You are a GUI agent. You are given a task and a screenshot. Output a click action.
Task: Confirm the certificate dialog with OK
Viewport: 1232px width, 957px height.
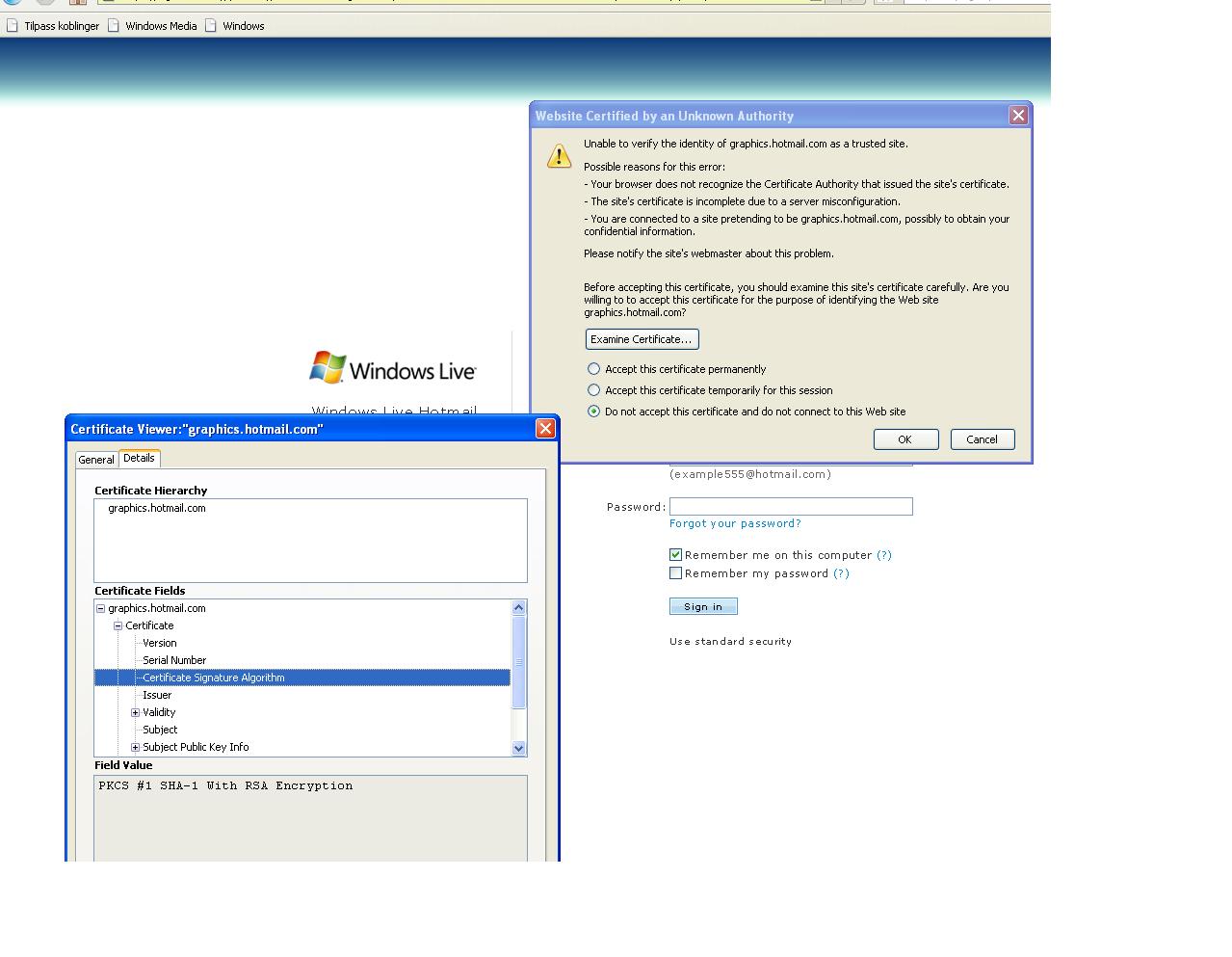[905, 439]
